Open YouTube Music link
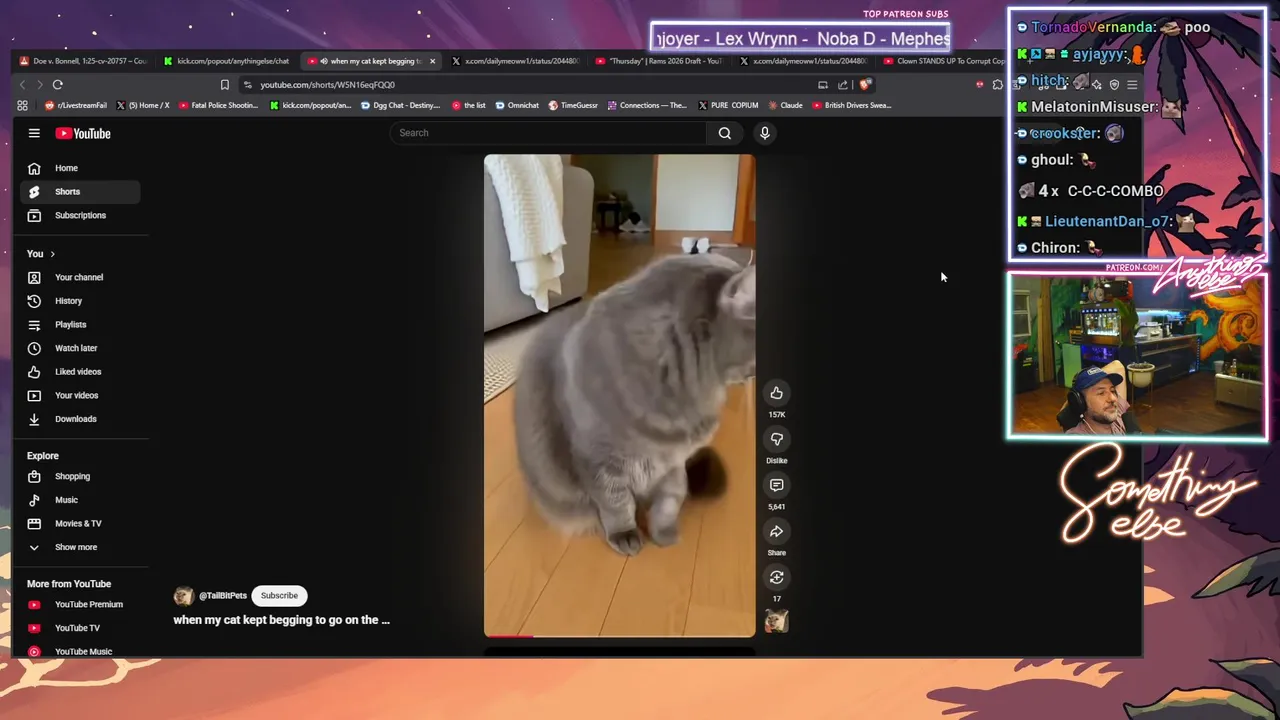Image resolution: width=1280 pixels, height=720 pixels. [x=80, y=651]
